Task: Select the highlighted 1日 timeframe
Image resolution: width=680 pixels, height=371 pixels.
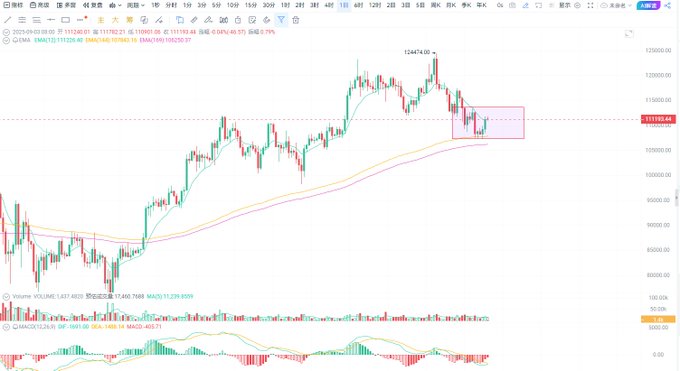Action: pos(344,5)
